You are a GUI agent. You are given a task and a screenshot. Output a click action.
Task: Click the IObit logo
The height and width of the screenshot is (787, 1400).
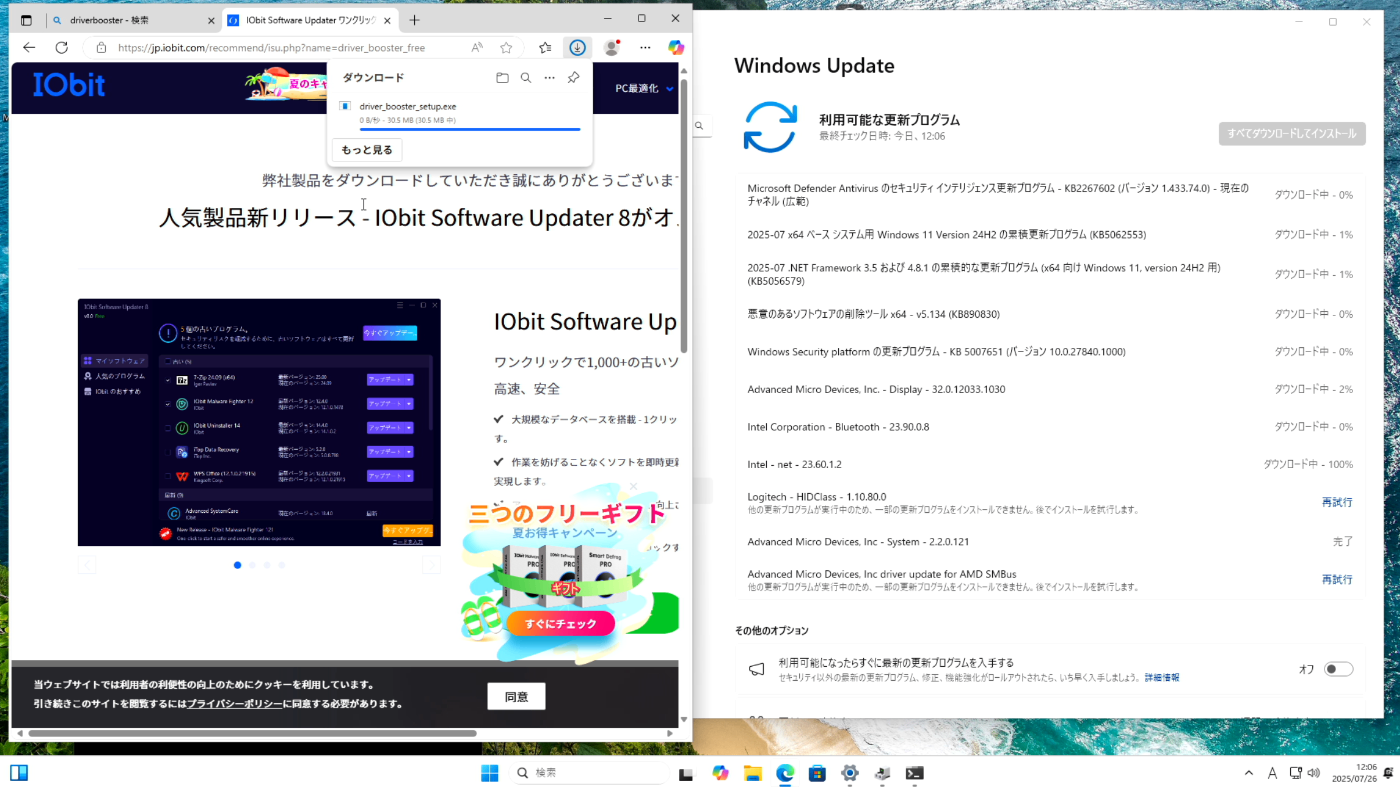tap(69, 85)
